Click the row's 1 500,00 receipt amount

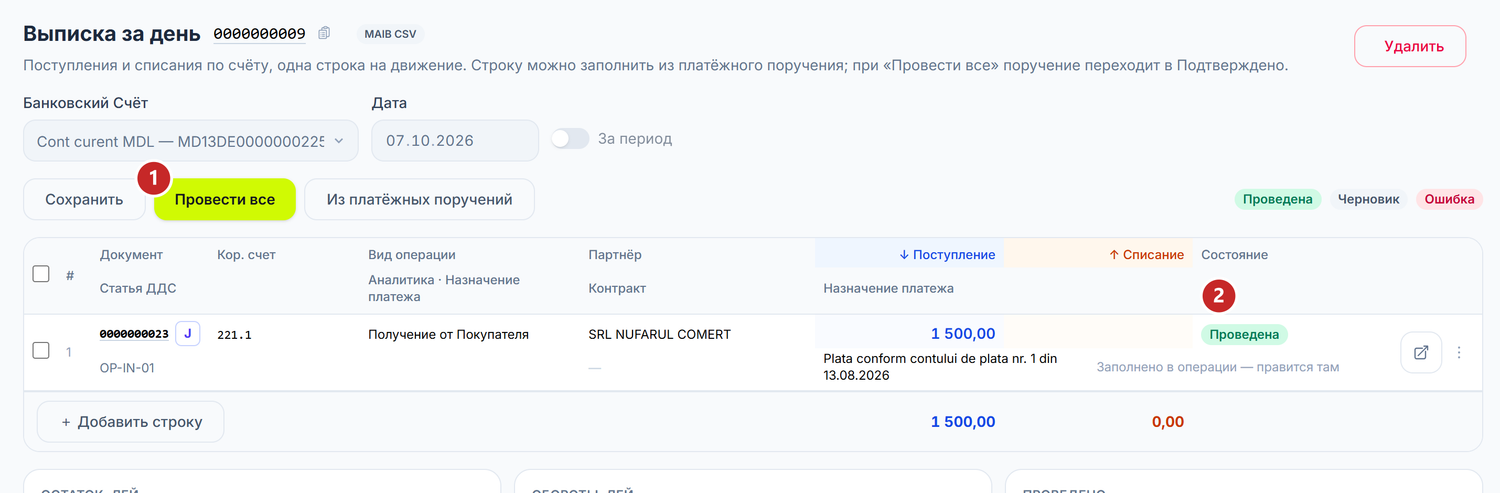click(x=963, y=334)
